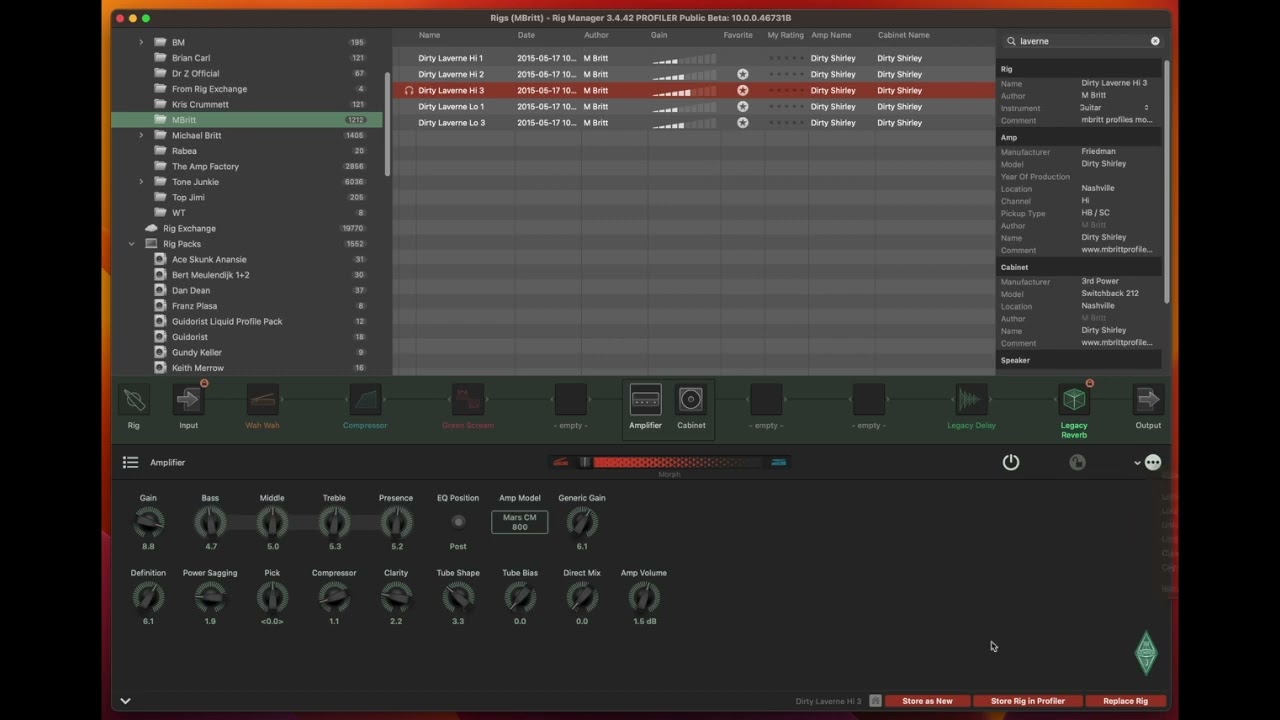Click Store as New button
Image resolution: width=1280 pixels, height=720 pixels.
(x=927, y=701)
